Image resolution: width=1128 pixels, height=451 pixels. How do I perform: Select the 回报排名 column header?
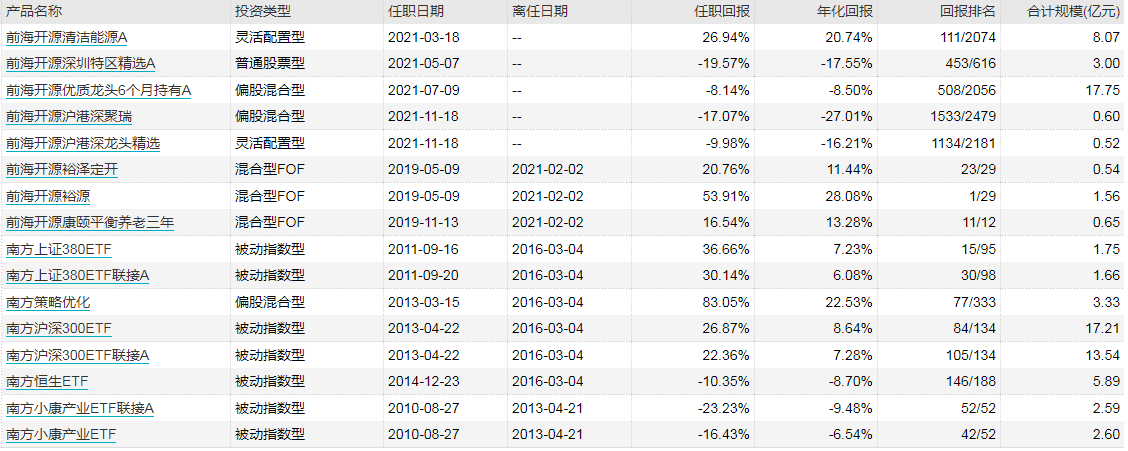click(968, 11)
